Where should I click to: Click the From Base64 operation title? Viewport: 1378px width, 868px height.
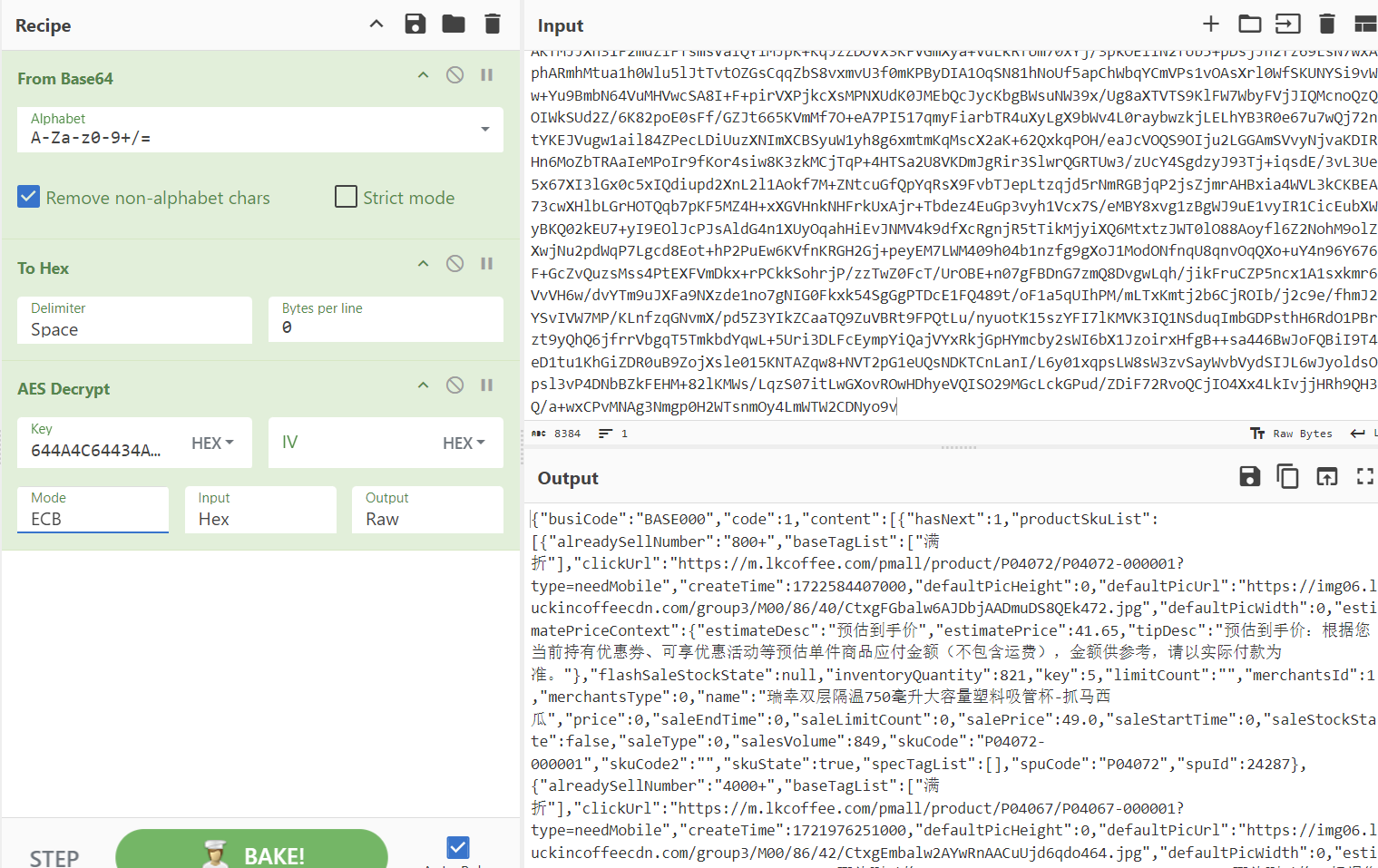click(65, 79)
